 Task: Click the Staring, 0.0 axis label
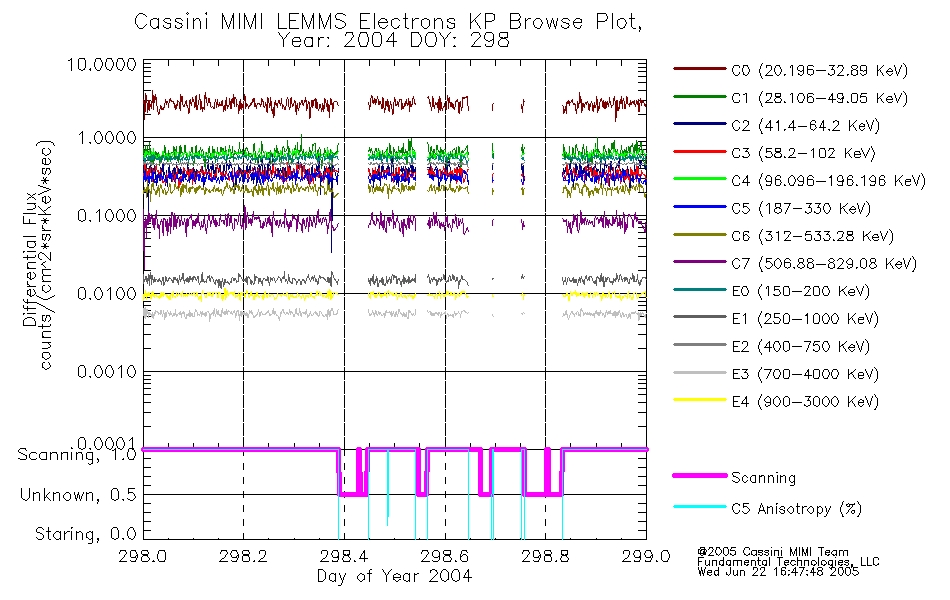(x=86, y=535)
